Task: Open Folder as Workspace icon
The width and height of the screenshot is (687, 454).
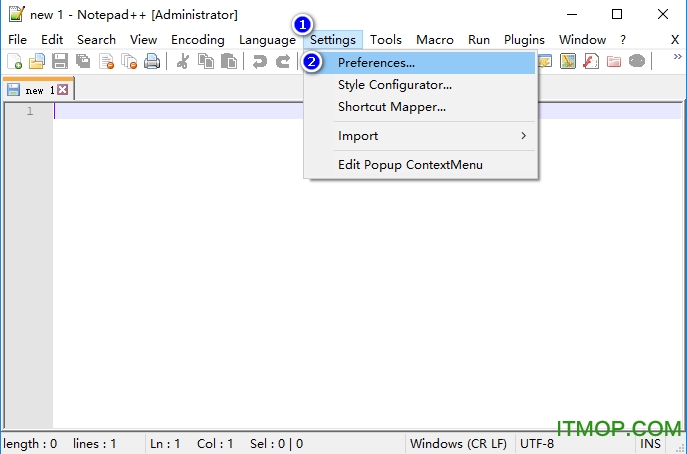Action: [x=614, y=61]
